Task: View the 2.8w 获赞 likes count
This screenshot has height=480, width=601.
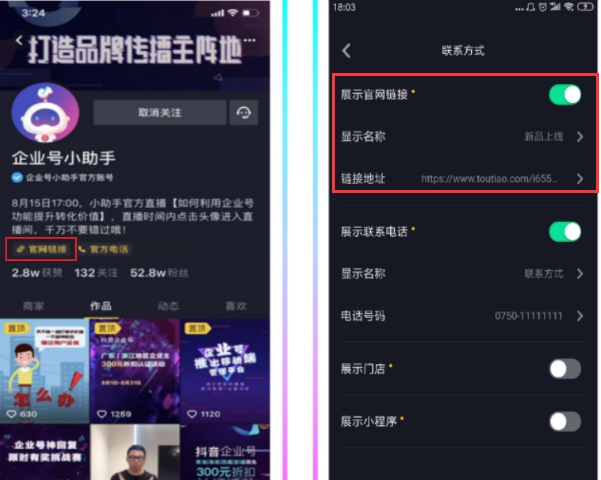Action: (37, 273)
